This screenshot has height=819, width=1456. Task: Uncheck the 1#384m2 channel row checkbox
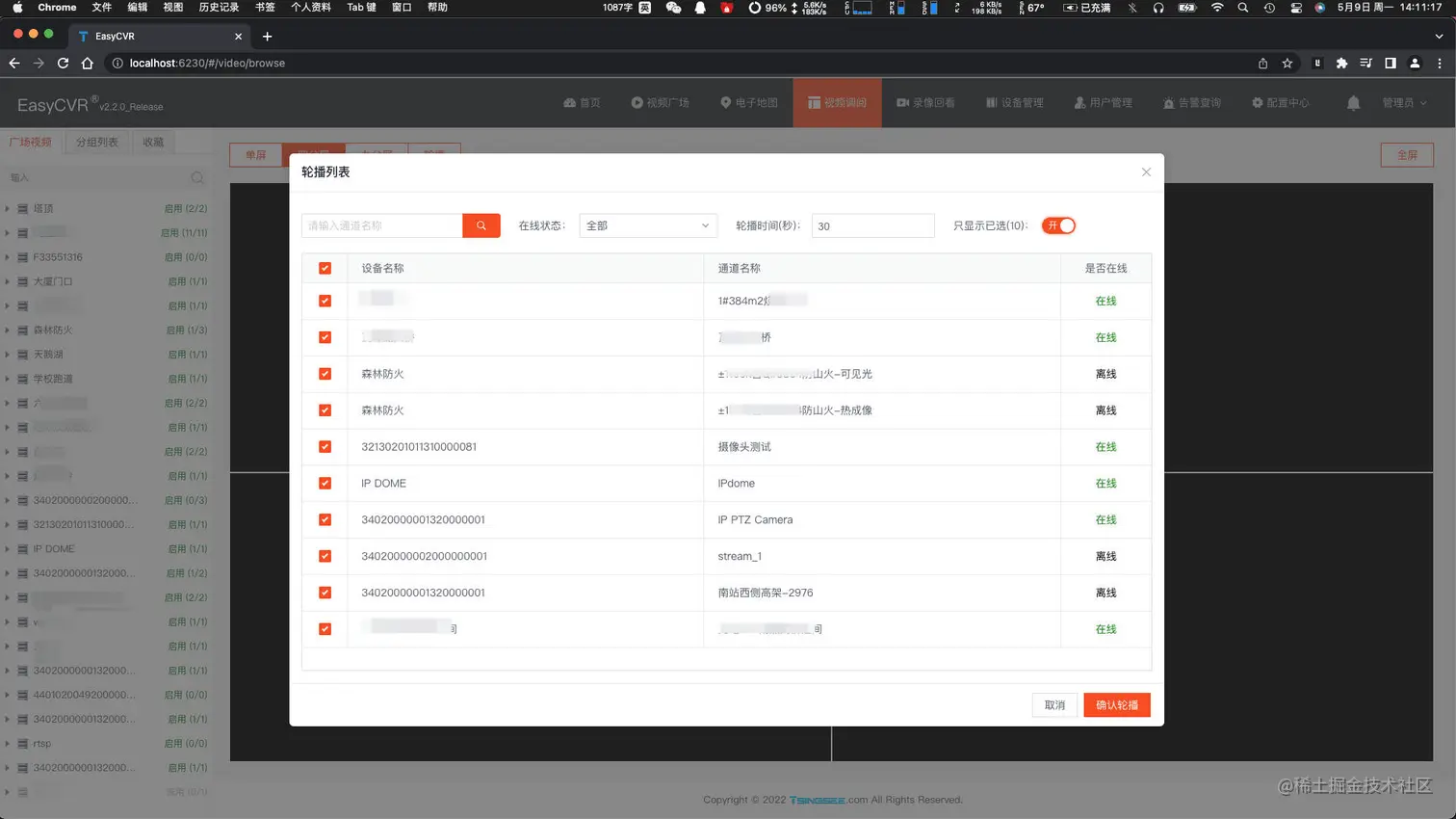point(325,302)
